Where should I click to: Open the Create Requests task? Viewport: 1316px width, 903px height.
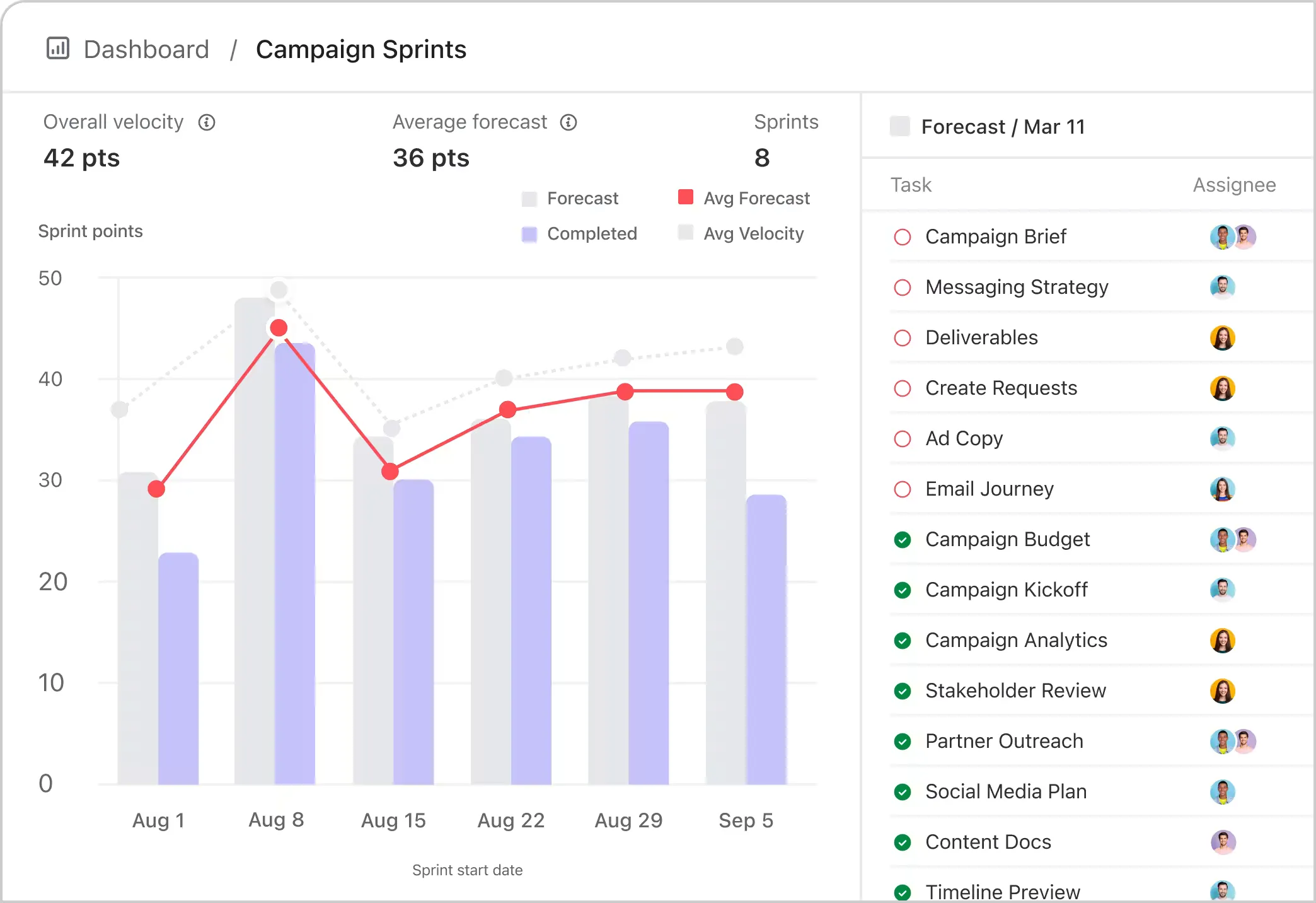pos(1001,388)
